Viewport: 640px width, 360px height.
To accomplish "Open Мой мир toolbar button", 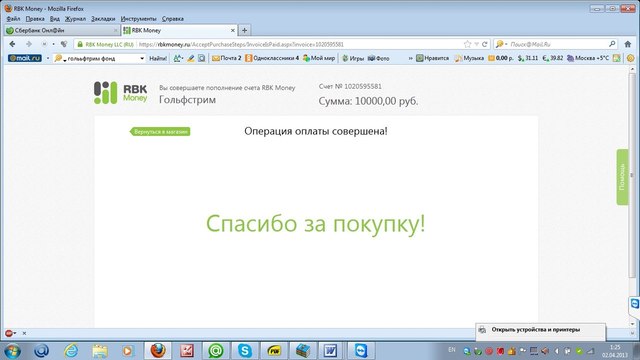I will [319, 58].
